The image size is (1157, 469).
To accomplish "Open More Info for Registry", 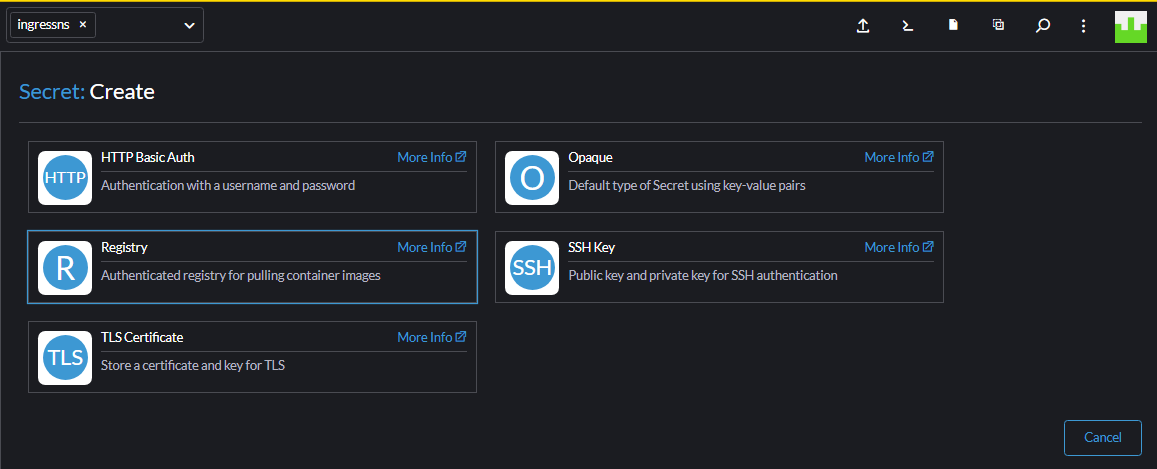I will (432, 247).
